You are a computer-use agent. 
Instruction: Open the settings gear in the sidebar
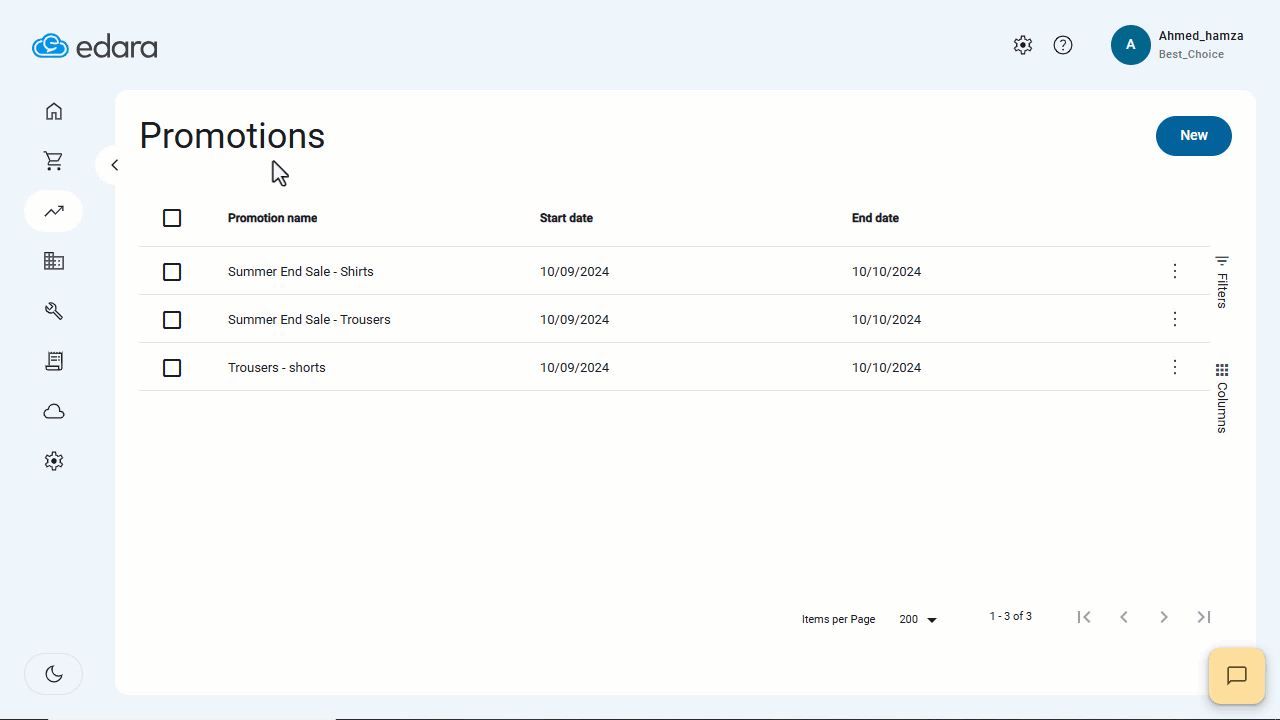coord(54,461)
